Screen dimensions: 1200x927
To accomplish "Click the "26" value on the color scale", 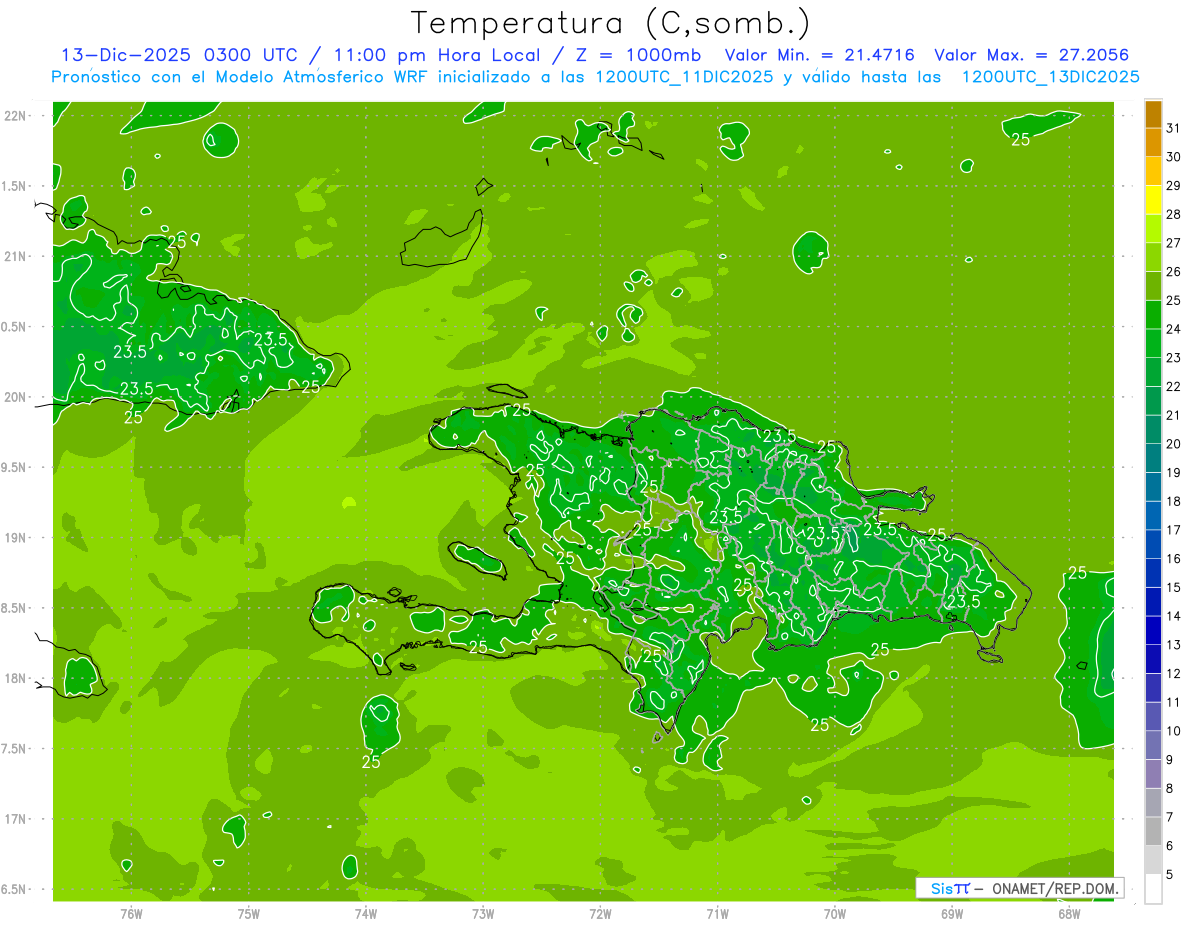I will pyautogui.click(x=1174, y=271).
